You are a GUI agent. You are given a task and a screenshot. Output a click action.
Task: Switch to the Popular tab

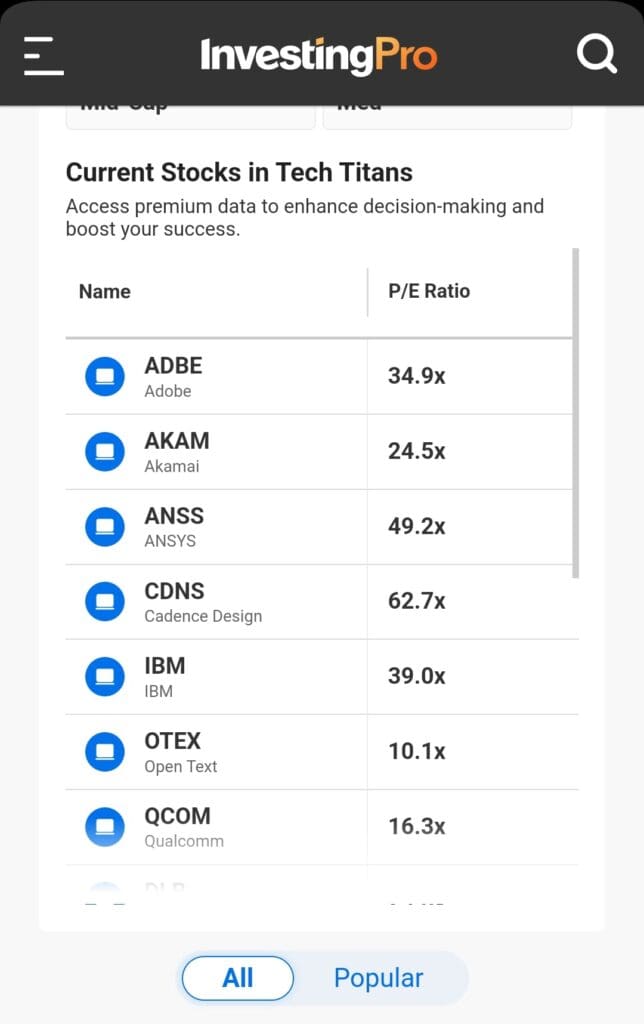coord(378,978)
